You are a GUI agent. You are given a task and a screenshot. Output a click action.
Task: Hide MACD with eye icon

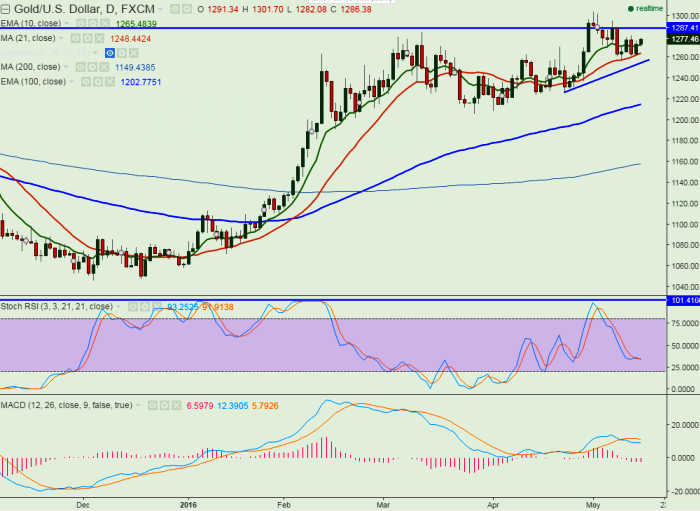click(x=153, y=406)
